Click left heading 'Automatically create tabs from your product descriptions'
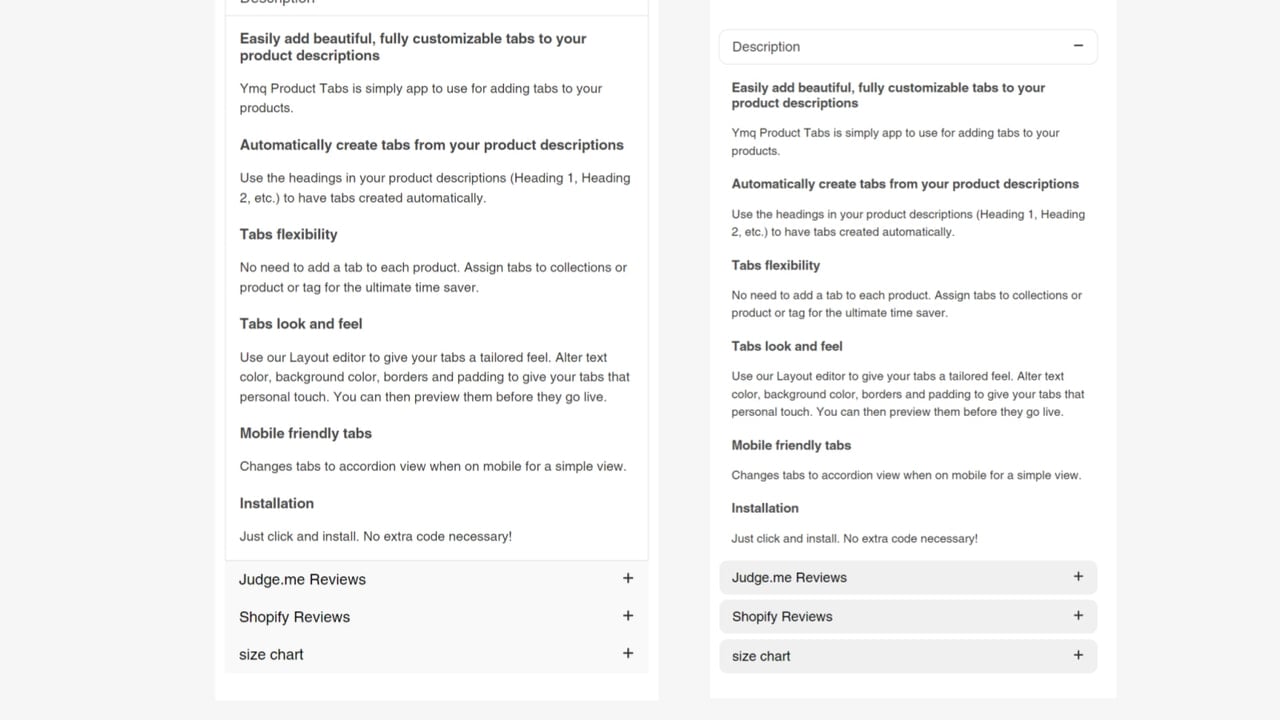 (x=431, y=145)
